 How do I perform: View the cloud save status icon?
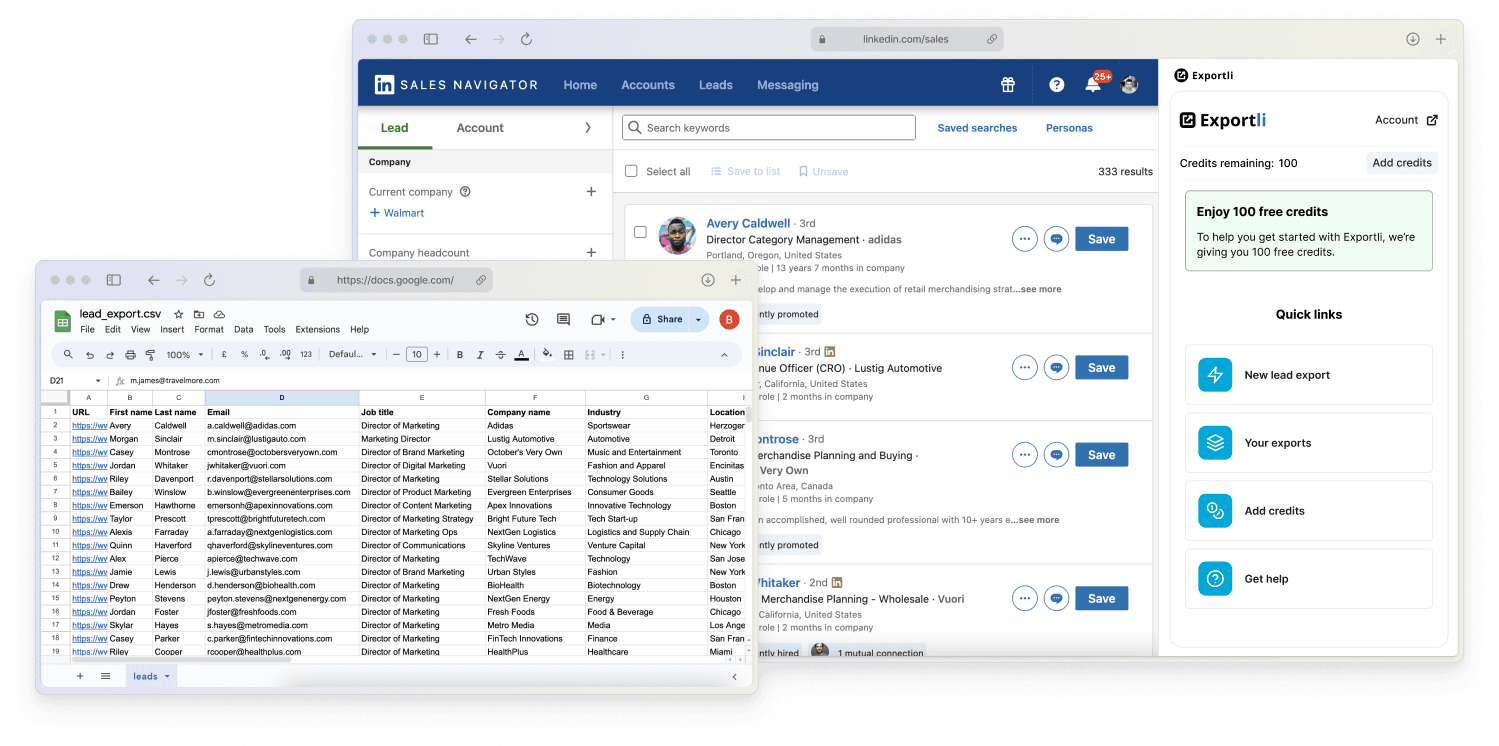219,314
